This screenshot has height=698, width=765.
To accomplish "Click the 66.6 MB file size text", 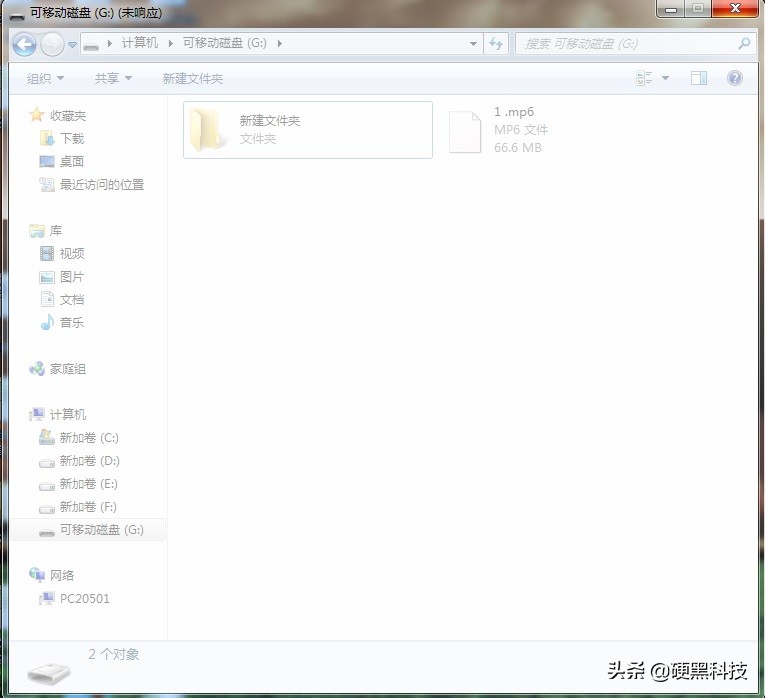I will tap(518, 148).
